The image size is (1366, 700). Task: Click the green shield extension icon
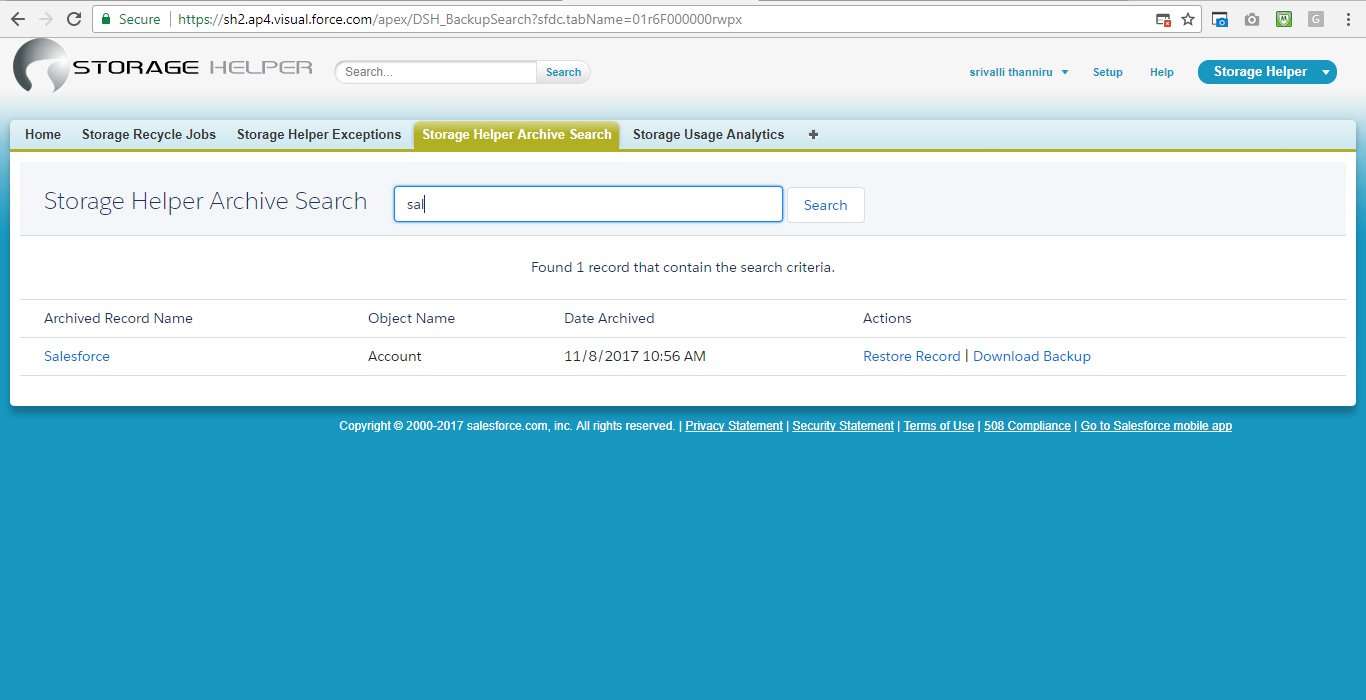1284,19
